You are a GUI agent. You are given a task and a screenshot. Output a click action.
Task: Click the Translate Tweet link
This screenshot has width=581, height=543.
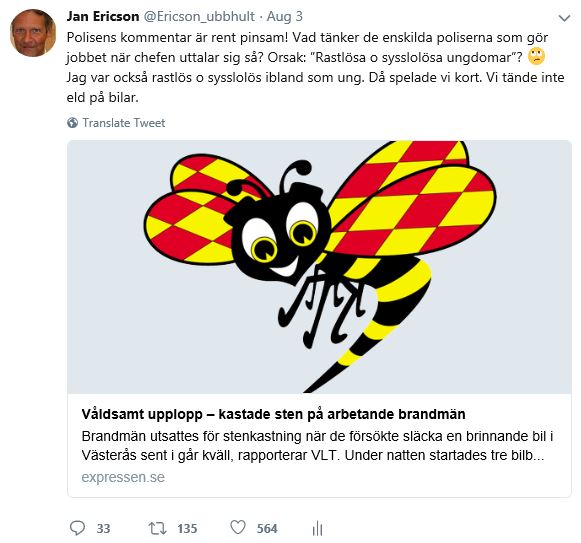pos(123,123)
